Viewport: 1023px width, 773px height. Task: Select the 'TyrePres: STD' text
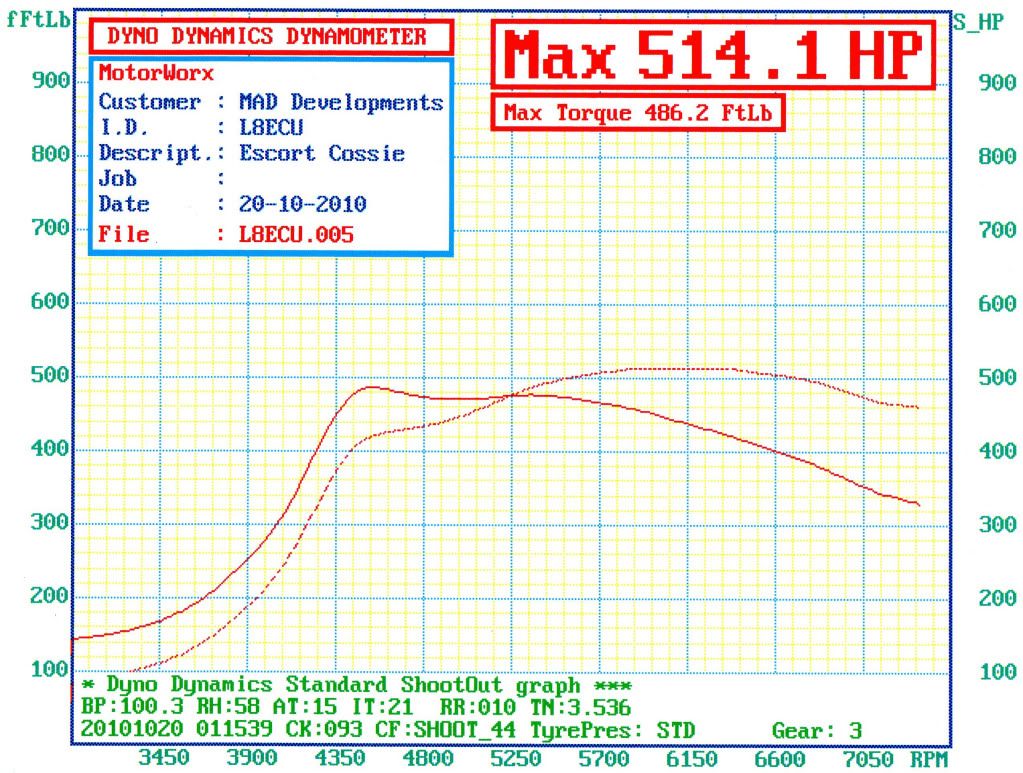click(613, 729)
